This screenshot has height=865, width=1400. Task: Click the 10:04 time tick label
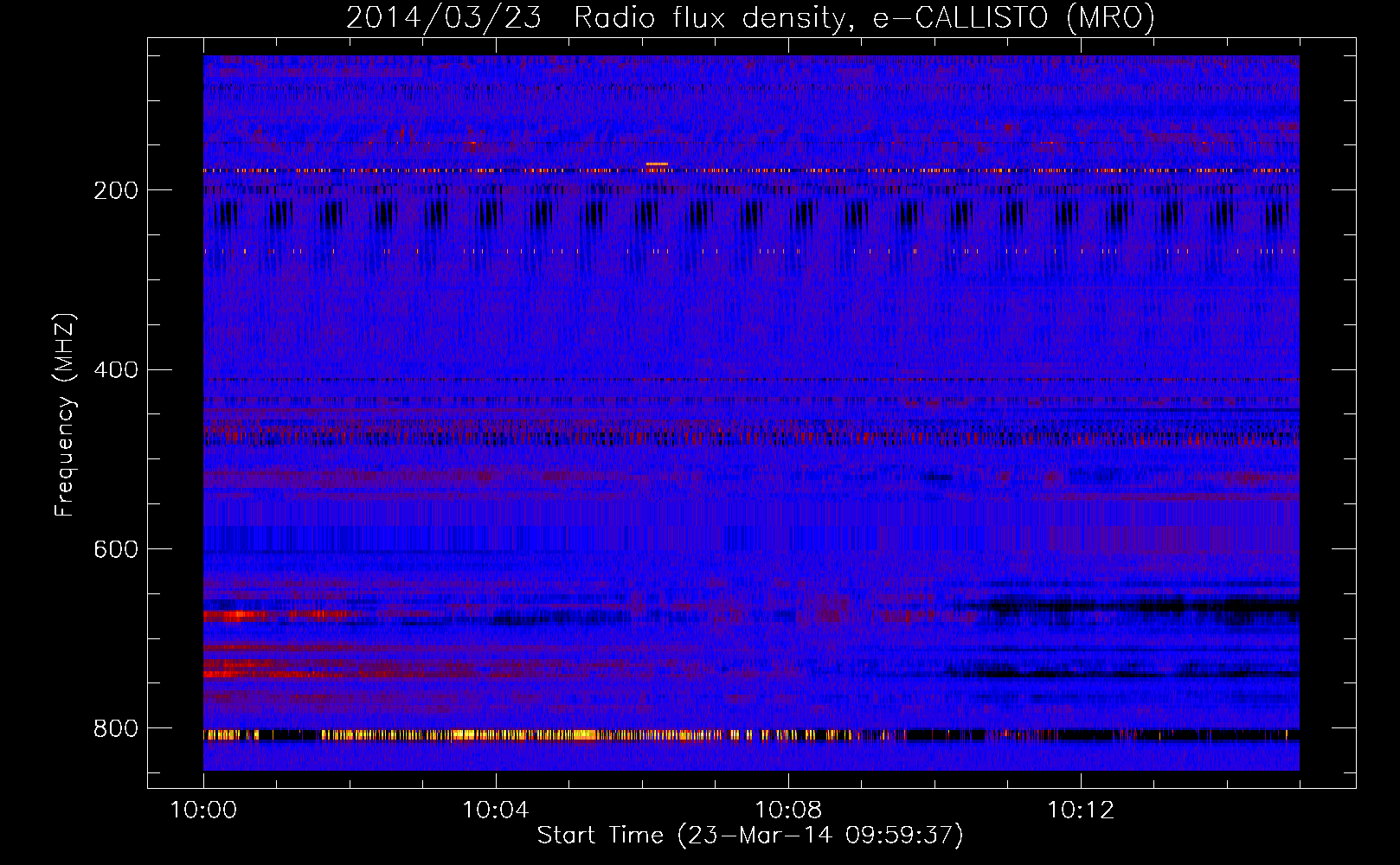click(496, 811)
